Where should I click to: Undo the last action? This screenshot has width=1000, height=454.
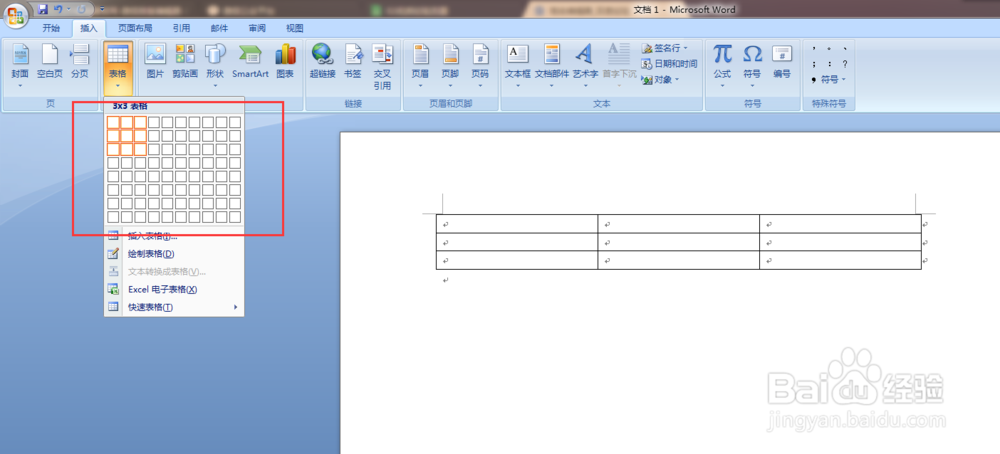tap(58, 10)
